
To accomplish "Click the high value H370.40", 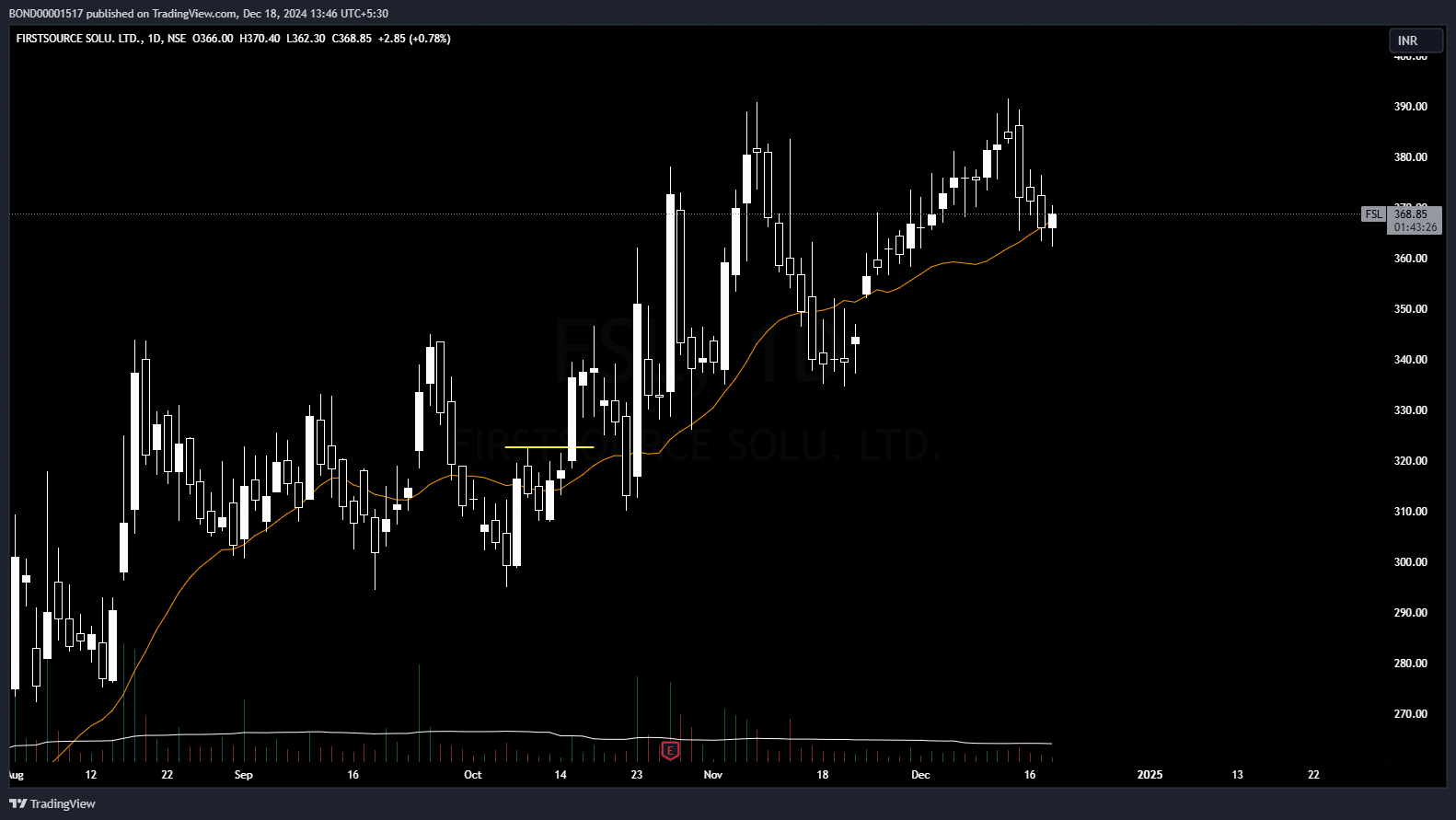I will coord(260,39).
